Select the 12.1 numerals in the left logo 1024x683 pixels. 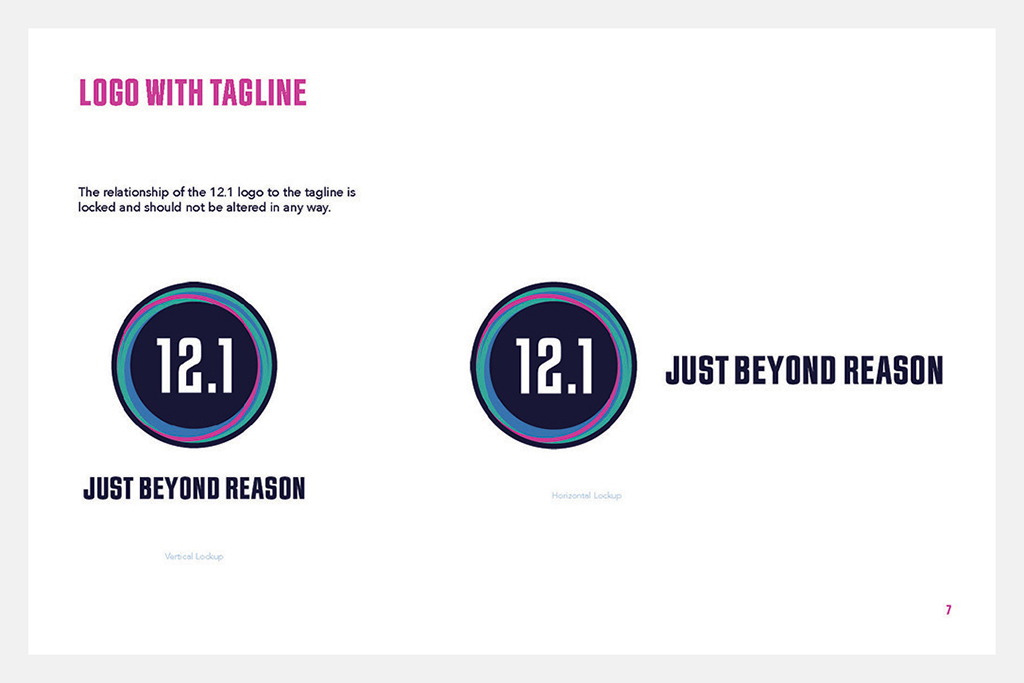pyautogui.click(x=195, y=365)
